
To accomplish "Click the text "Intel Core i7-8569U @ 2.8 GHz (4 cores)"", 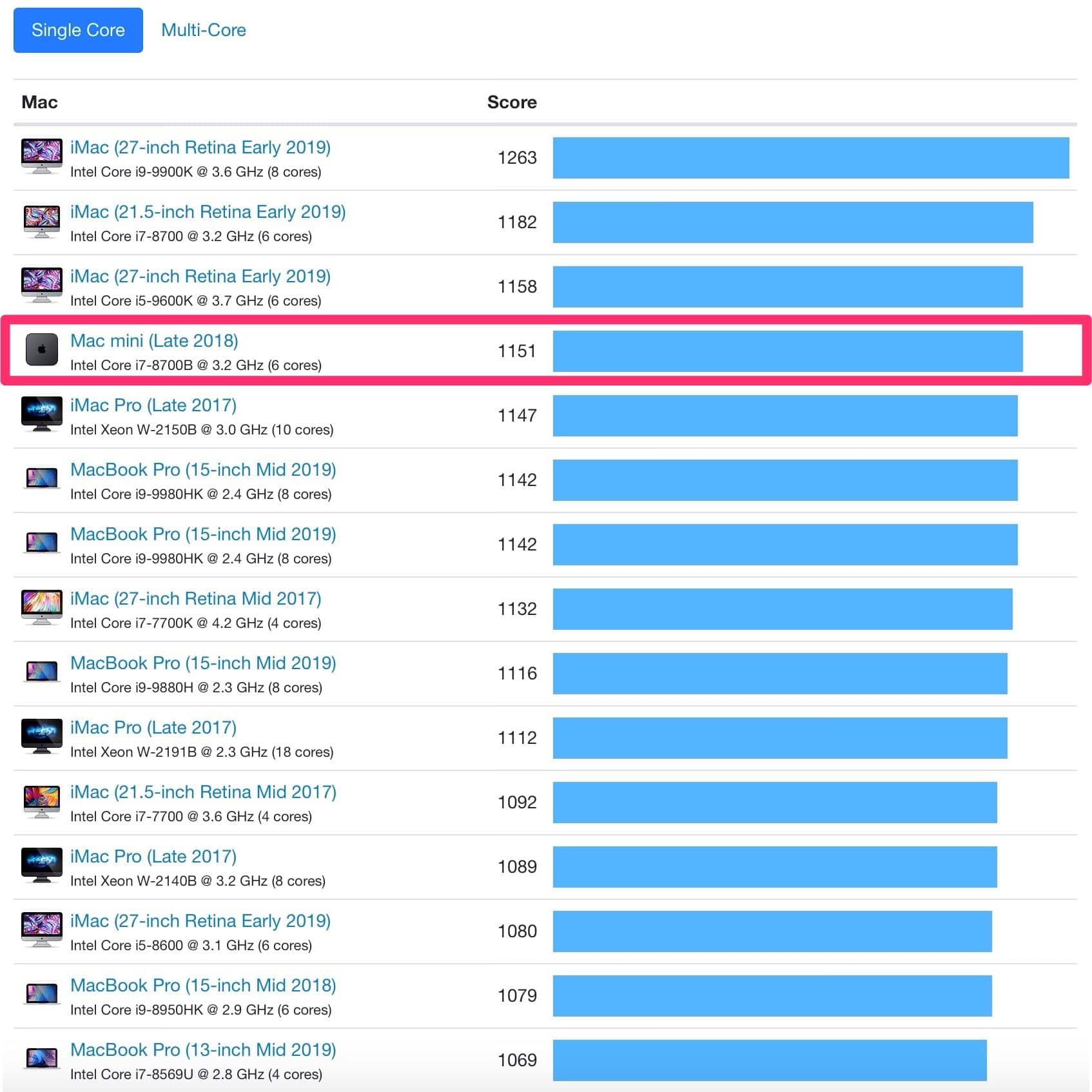I will click(x=196, y=1075).
